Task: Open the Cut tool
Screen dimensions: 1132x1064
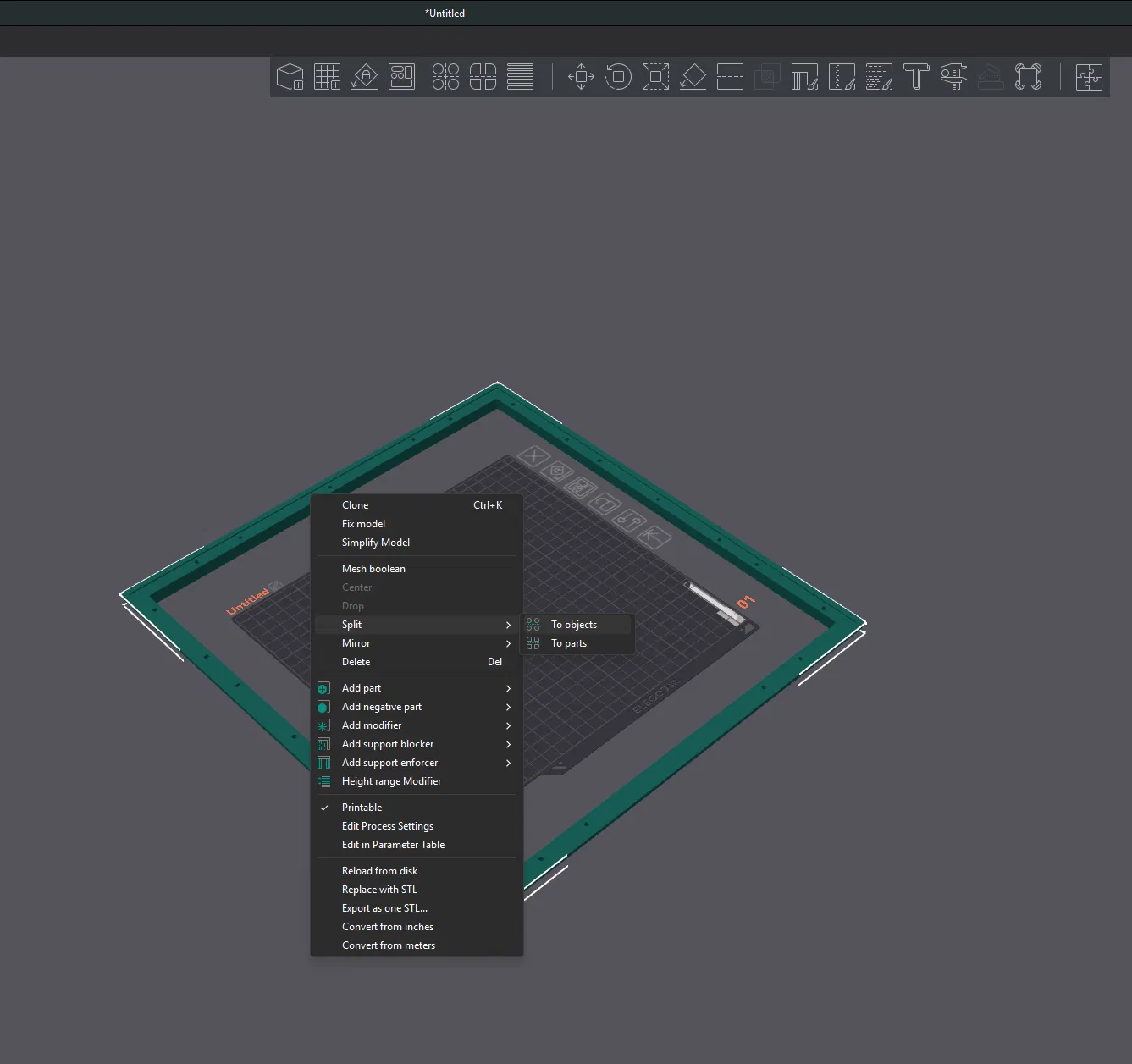Action: click(x=730, y=77)
